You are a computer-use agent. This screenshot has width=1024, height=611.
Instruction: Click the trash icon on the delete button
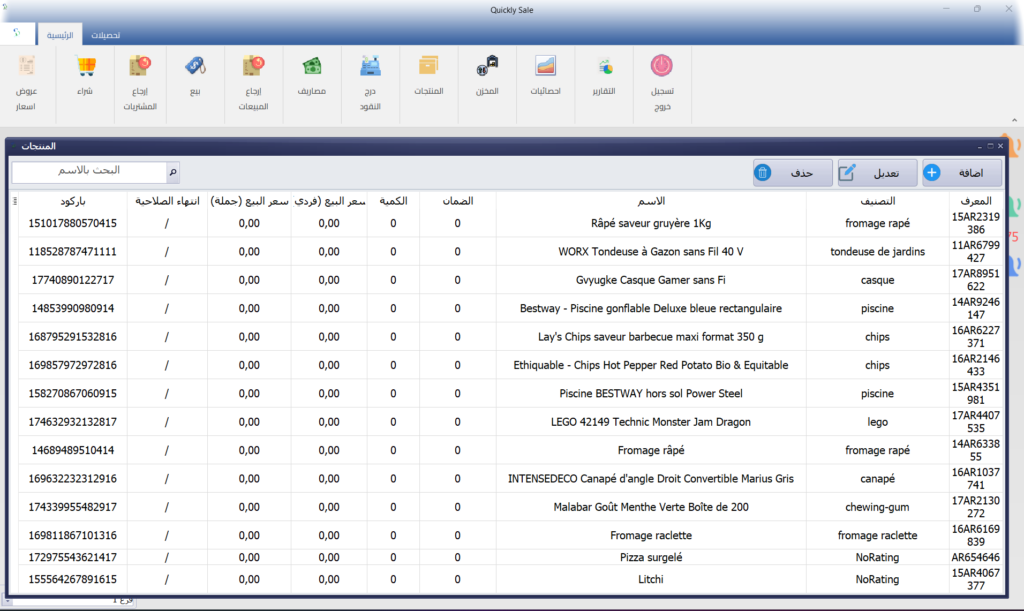tap(763, 173)
